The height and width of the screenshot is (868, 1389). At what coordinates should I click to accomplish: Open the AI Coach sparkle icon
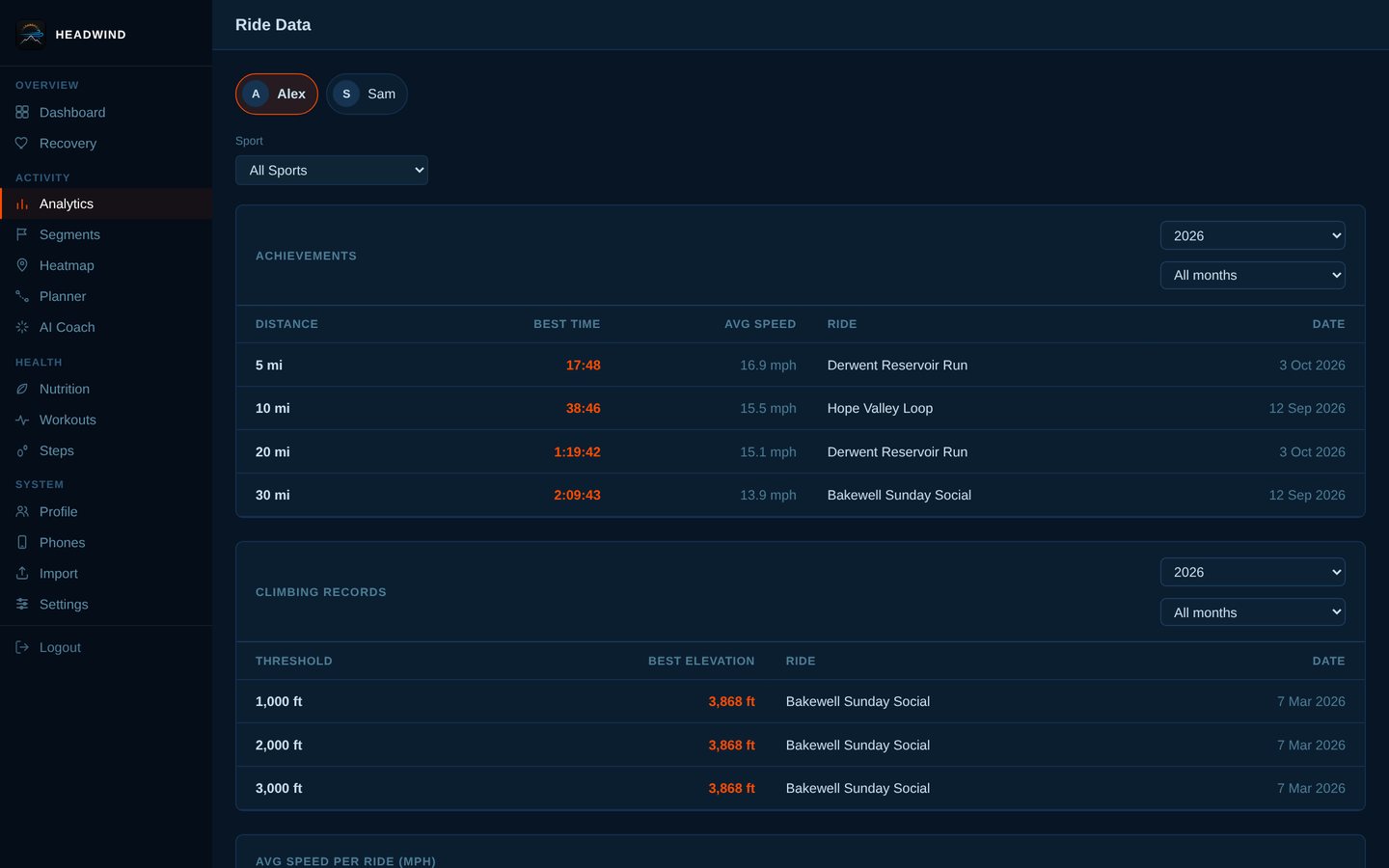pos(22,328)
